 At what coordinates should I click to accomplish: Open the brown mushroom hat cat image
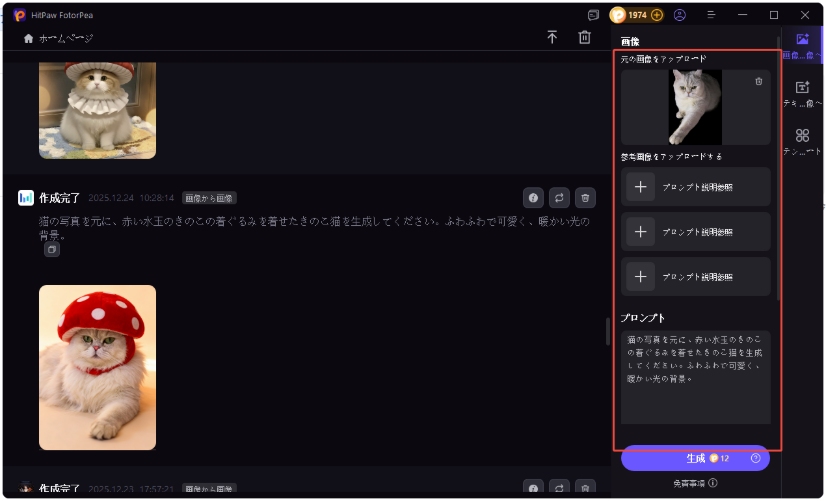pos(97,110)
